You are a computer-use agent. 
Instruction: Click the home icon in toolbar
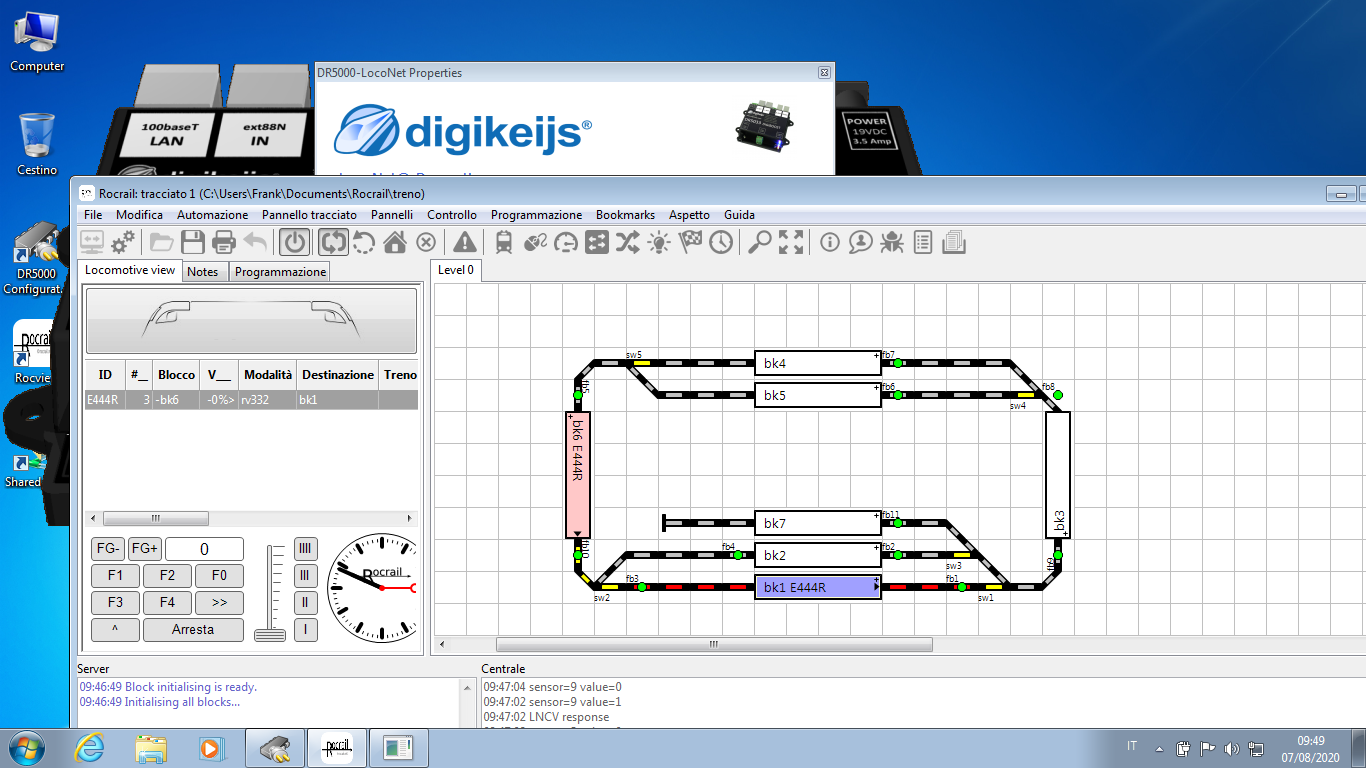[x=395, y=242]
